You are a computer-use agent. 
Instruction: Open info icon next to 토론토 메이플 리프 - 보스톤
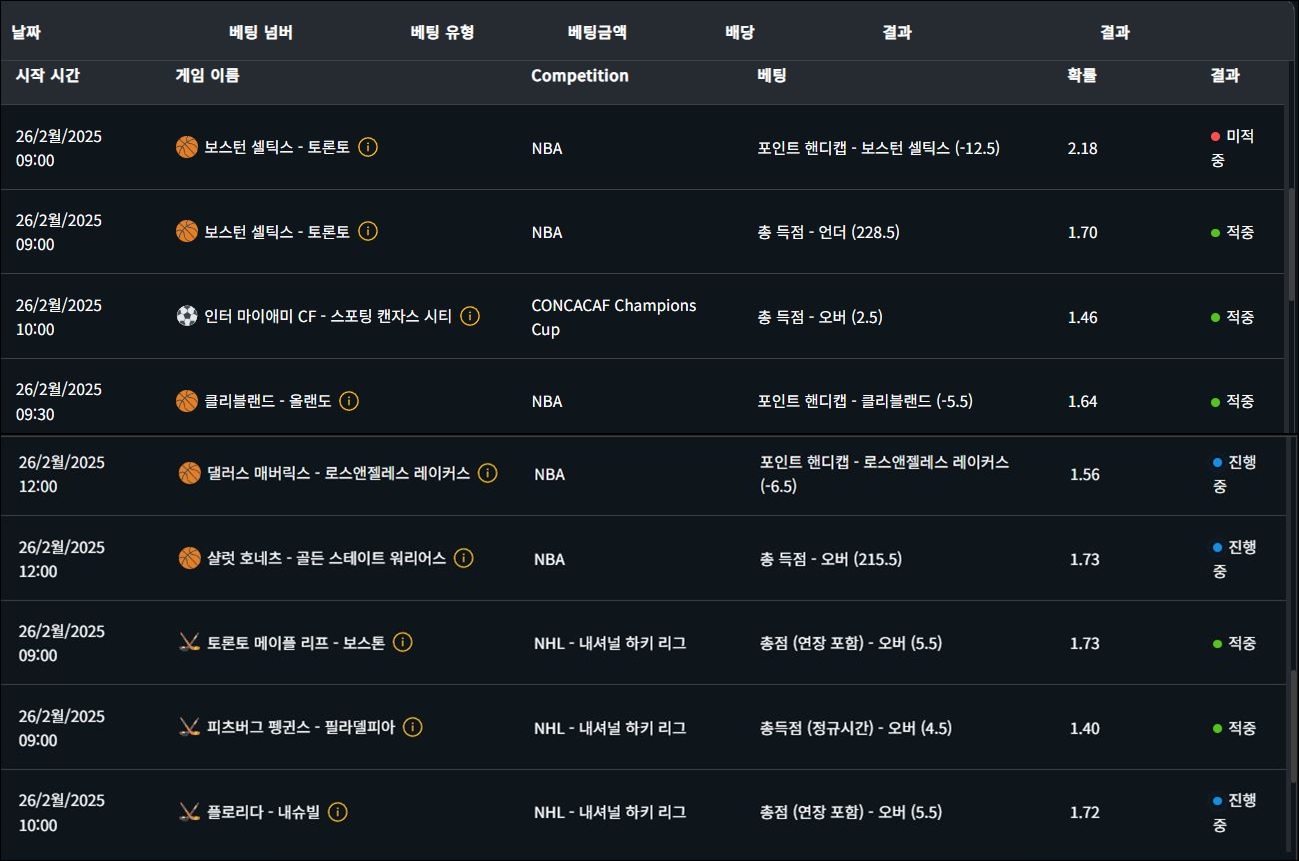403,642
